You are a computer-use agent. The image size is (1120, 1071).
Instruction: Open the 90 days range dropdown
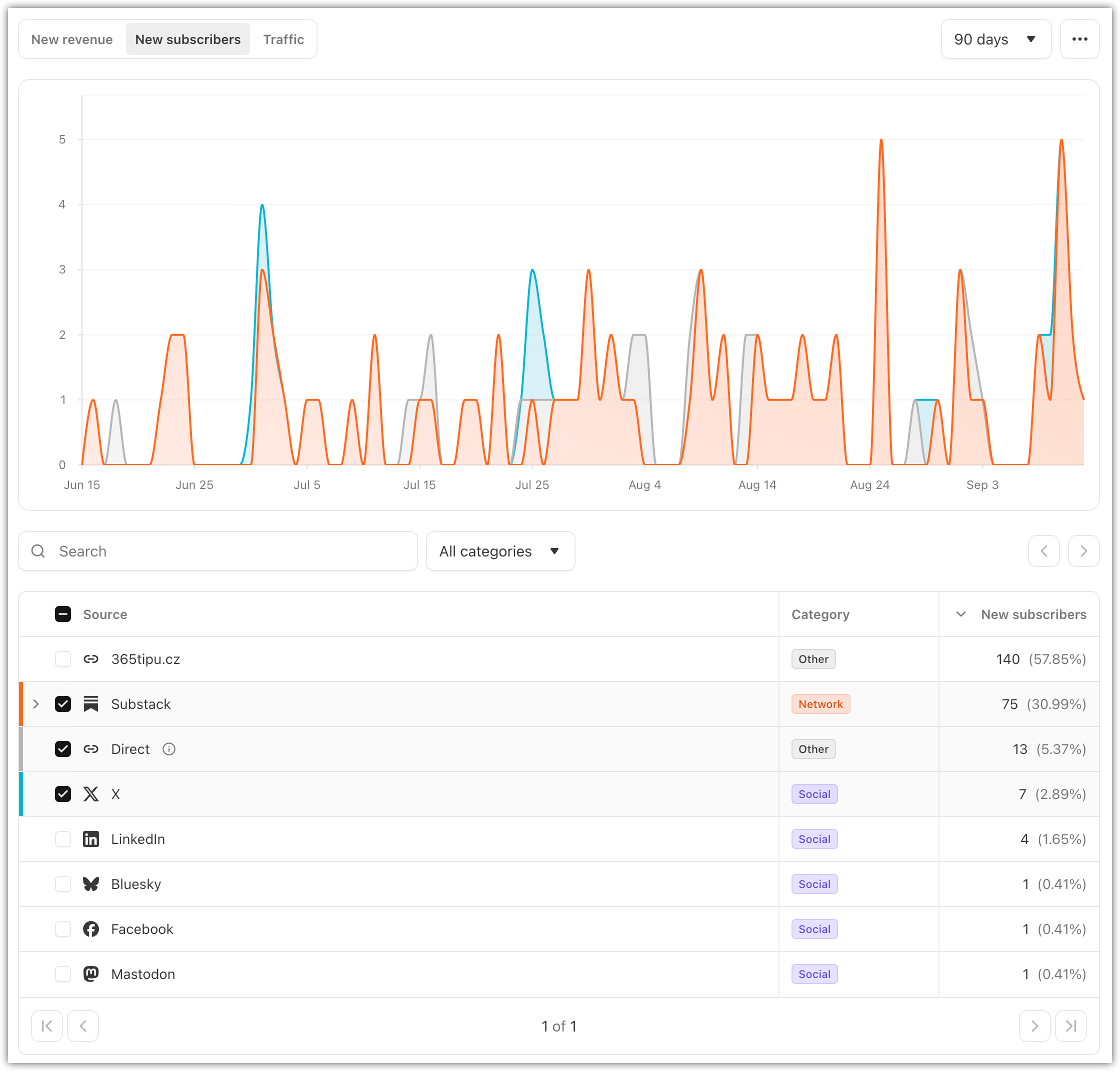[x=995, y=39]
